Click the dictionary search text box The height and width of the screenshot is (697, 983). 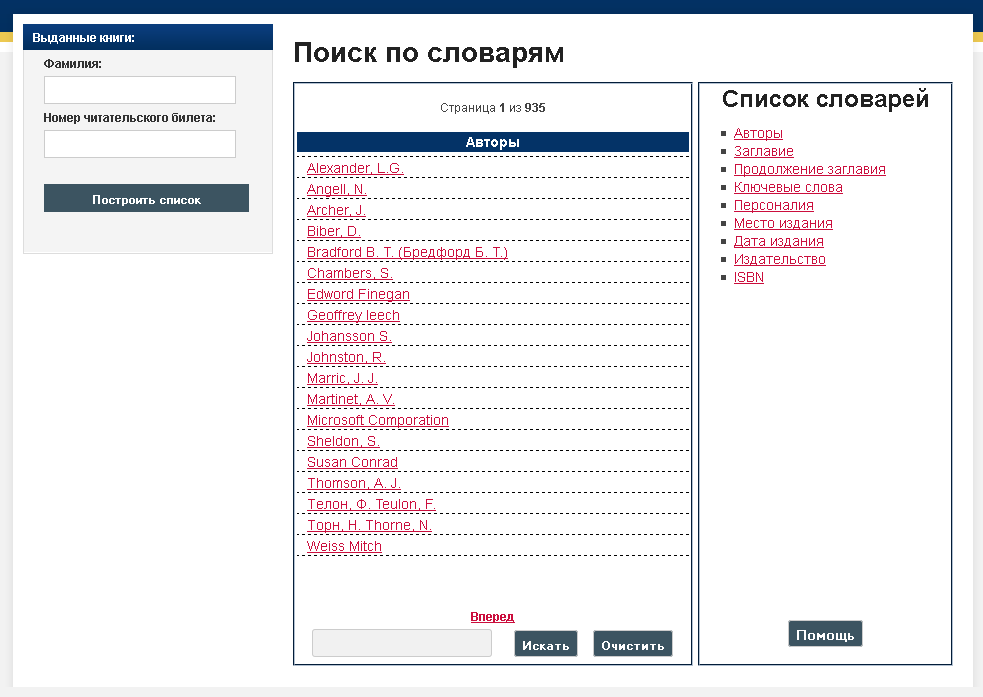click(401, 643)
